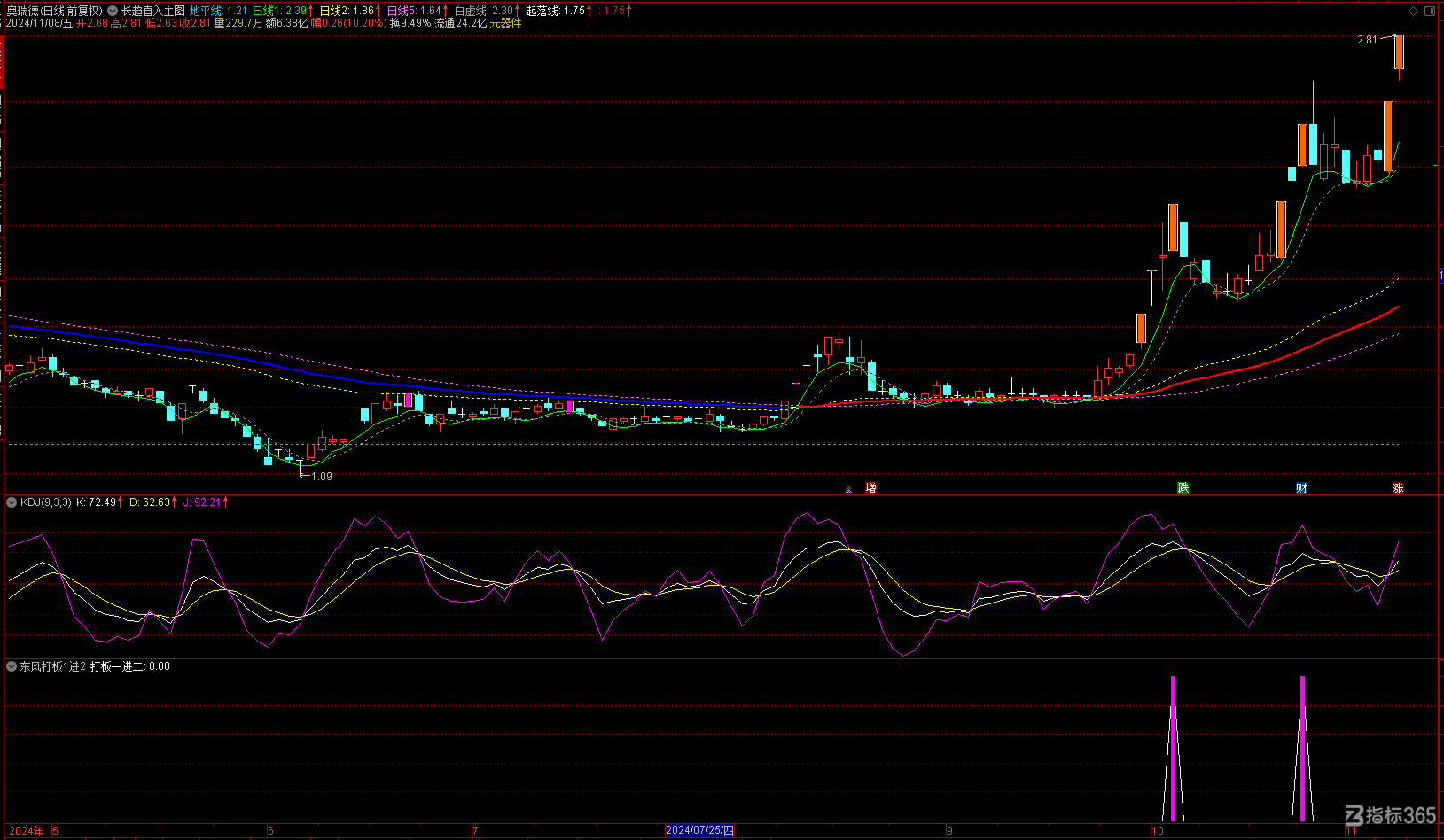1444x840 pixels.
Task: Click the 2.81 high price label
Action: [1368, 40]
